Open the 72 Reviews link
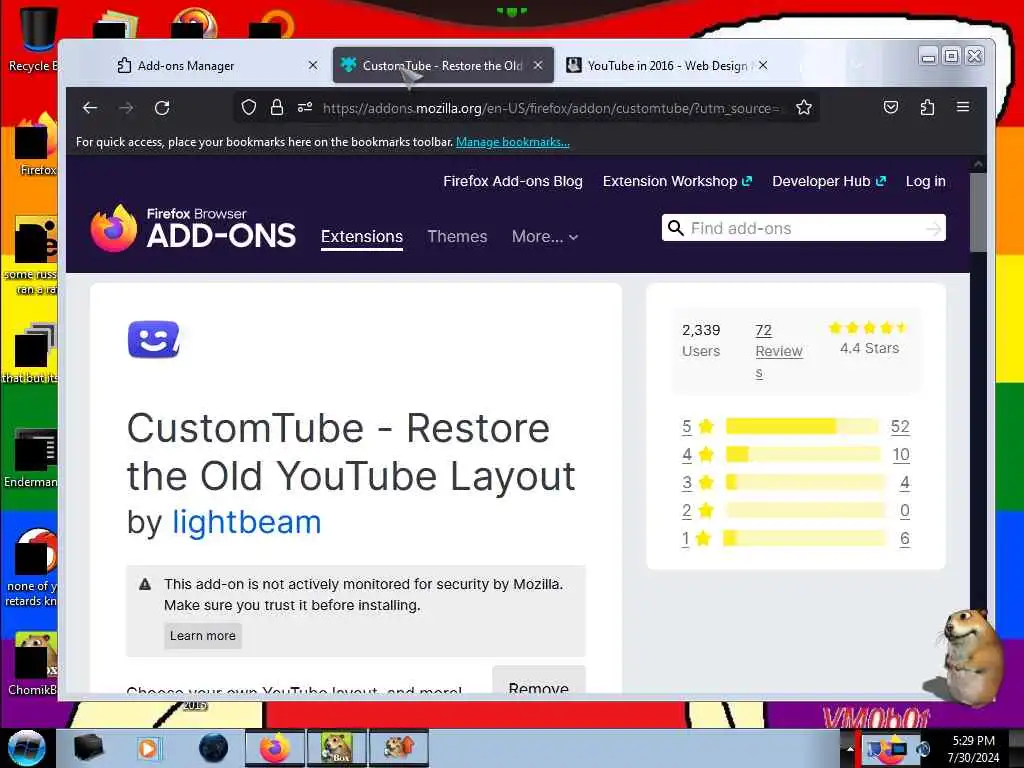Screen dimensions: 1024x768 click(x=778, y=351)
